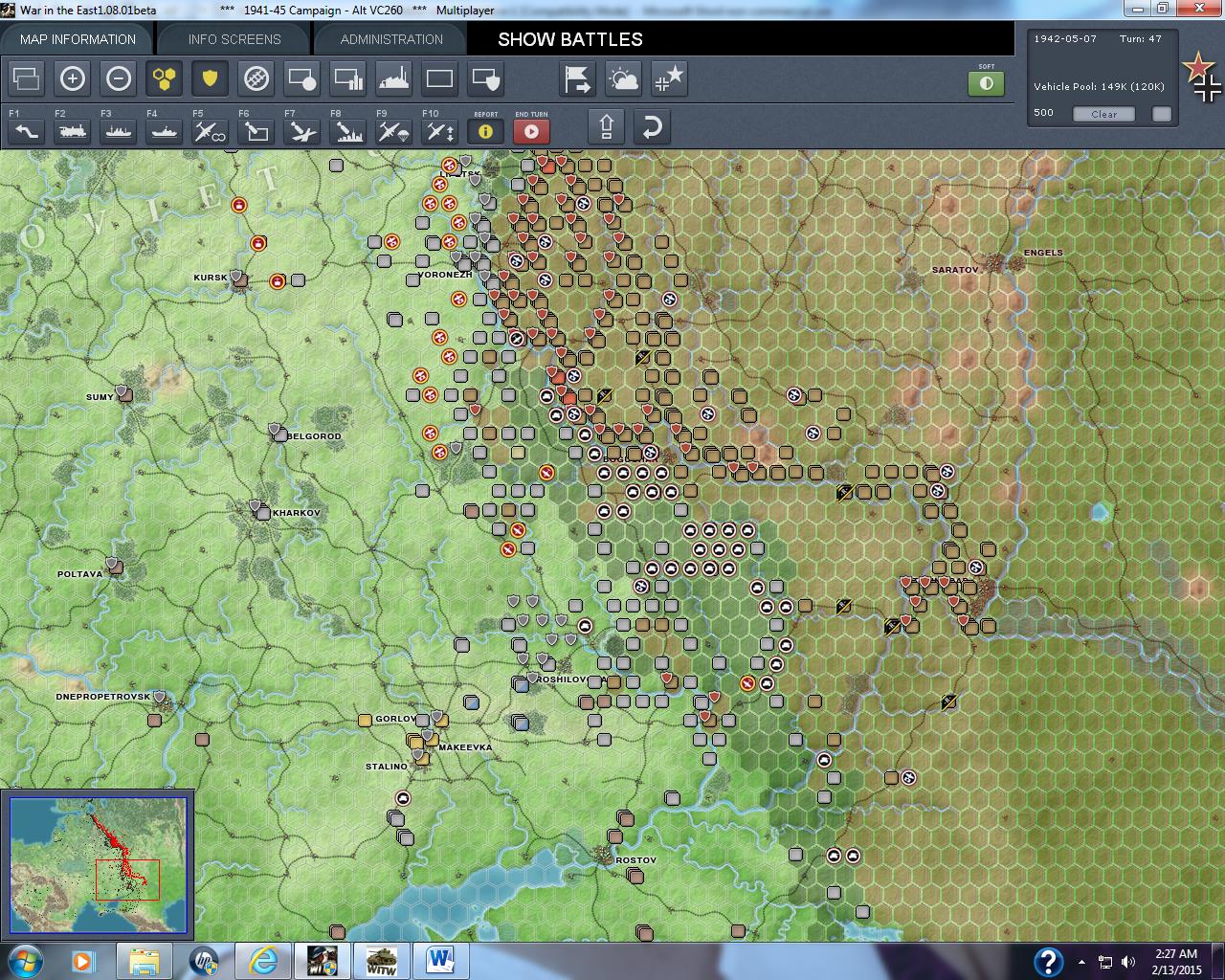The width and height of the screenshot is (1225, 980).
Task: Click the SUMY city label
Action: pos(100,397)
